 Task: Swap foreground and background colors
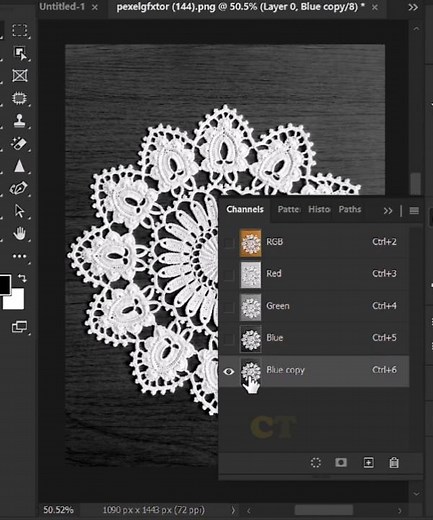pyautogui.click(x=22, y=278)
